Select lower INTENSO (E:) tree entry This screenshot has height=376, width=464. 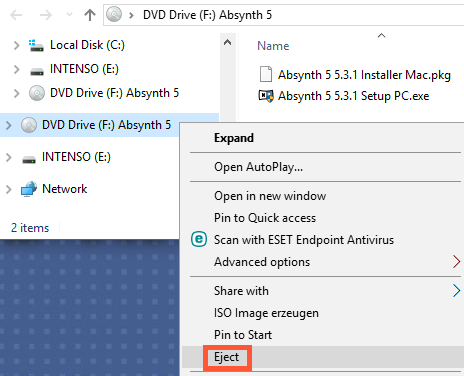pos(76,157)
